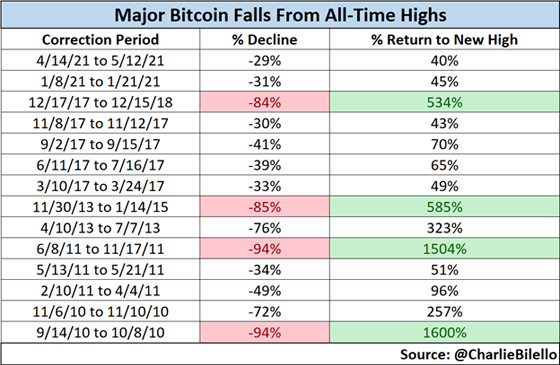Click the green 1504% return cell
This screenshot has height=365, width=560.
click(x=445, y=249)
